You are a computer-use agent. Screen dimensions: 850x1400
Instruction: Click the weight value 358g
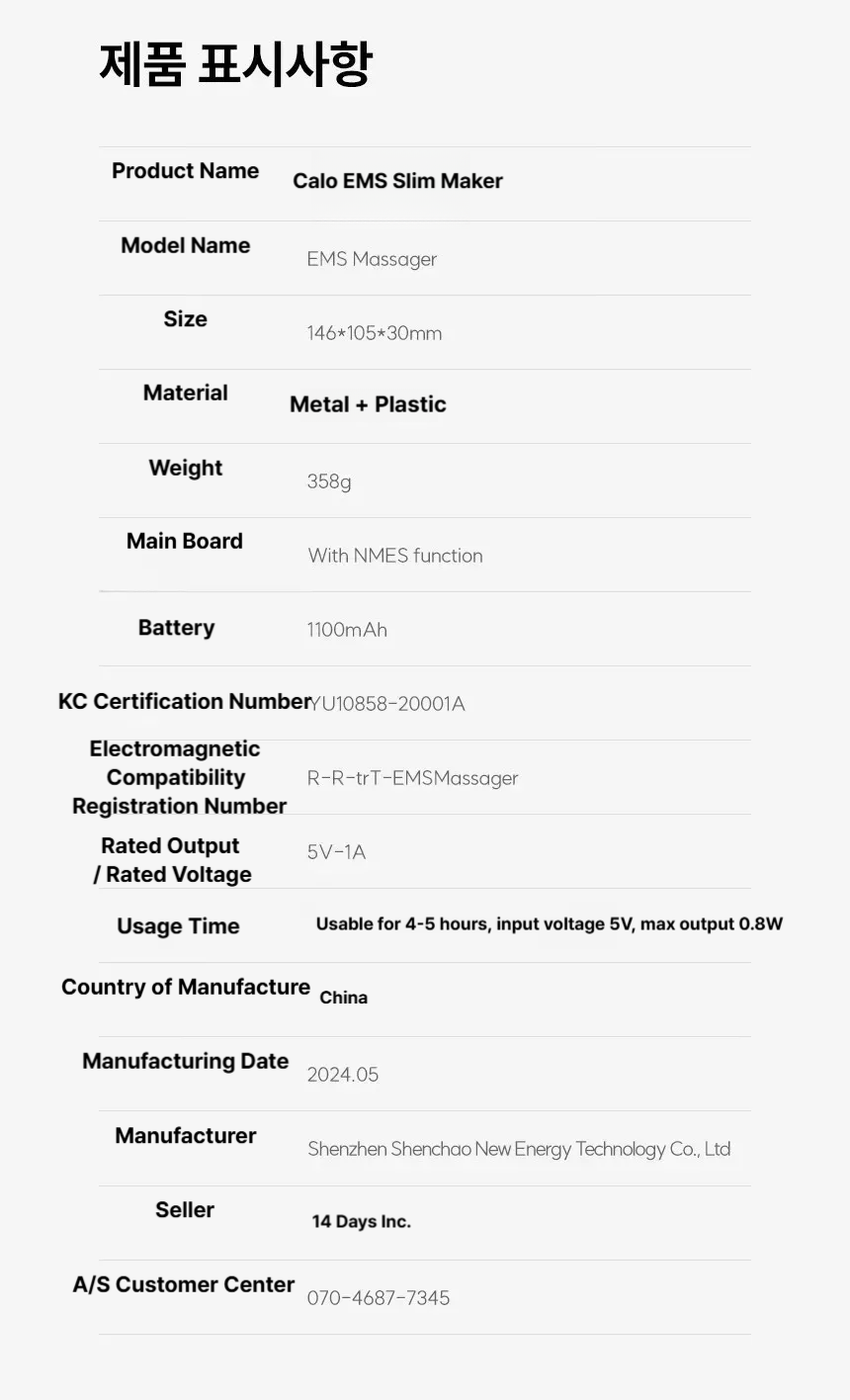(x=329, y=481)
